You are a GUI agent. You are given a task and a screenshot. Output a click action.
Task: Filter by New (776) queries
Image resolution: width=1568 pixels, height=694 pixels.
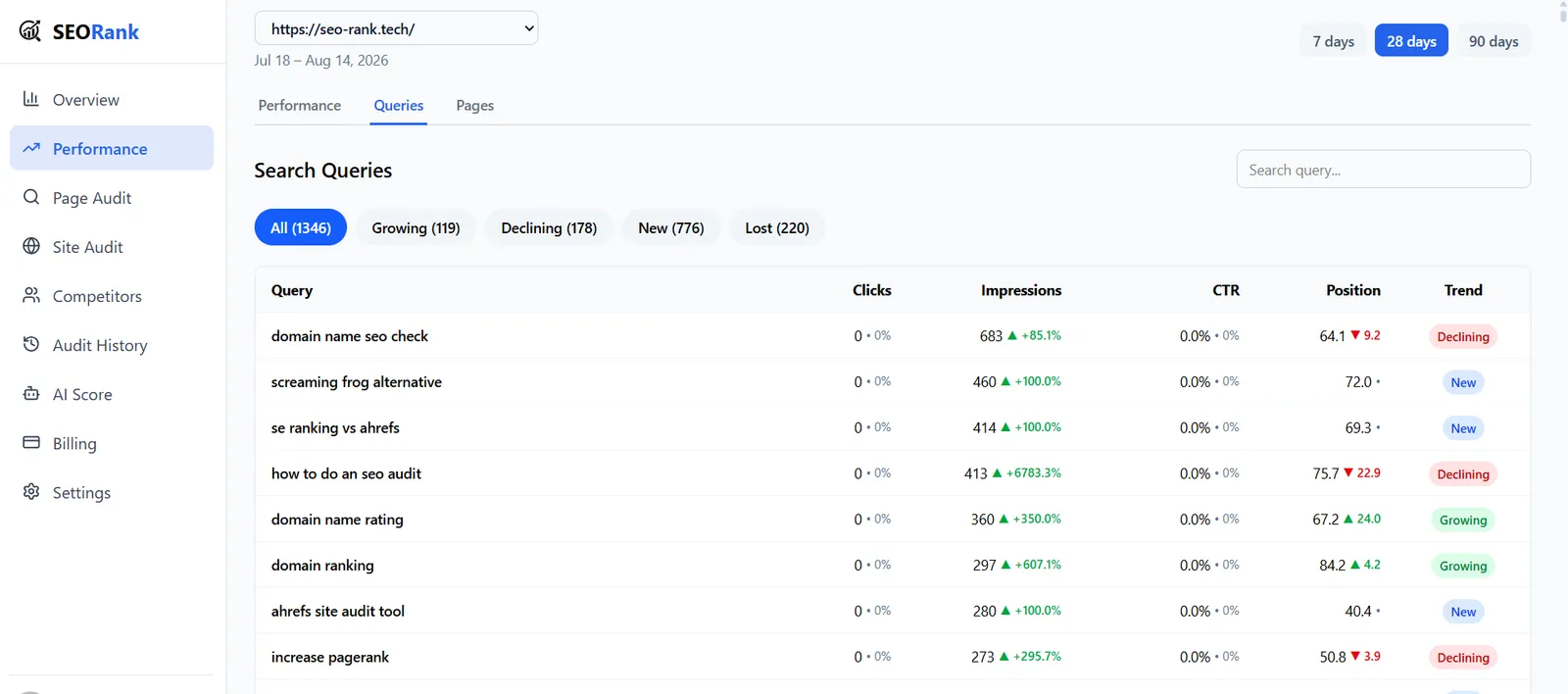[671, 227]
